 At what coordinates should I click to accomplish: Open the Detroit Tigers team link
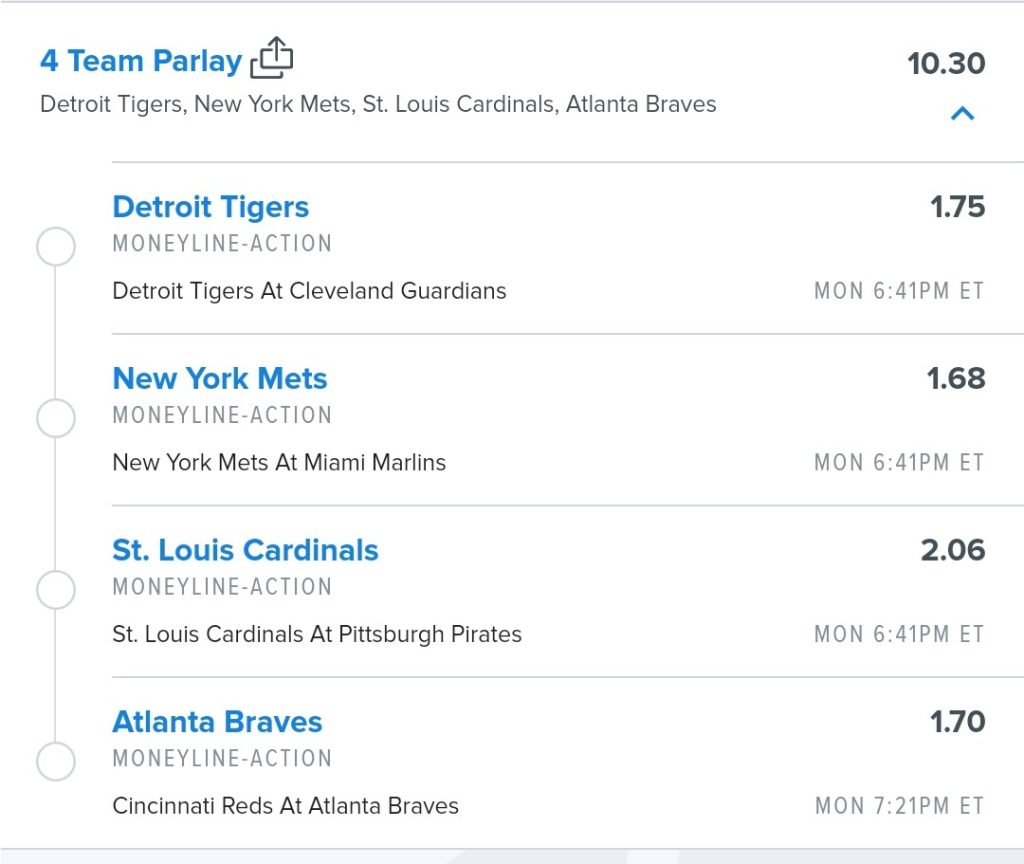(x=210, y=207)
